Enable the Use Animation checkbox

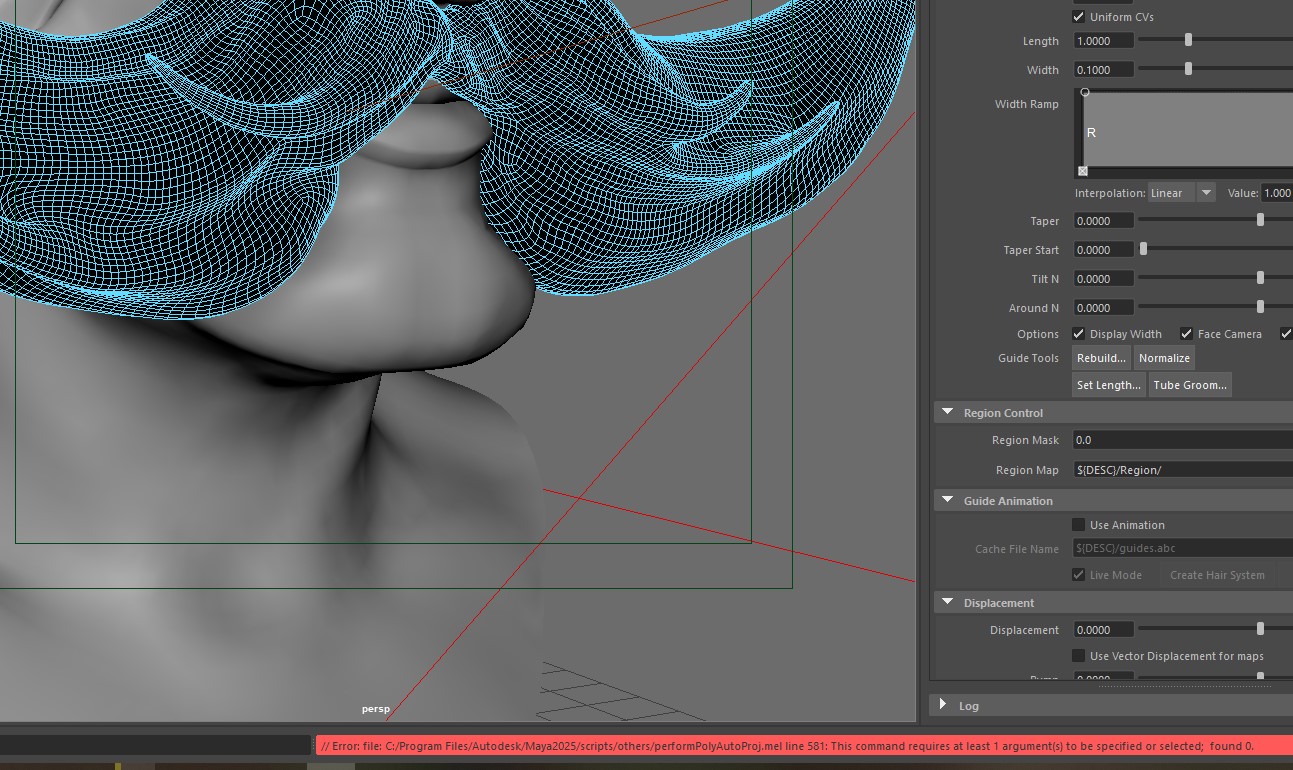[x=1079, y=525]
